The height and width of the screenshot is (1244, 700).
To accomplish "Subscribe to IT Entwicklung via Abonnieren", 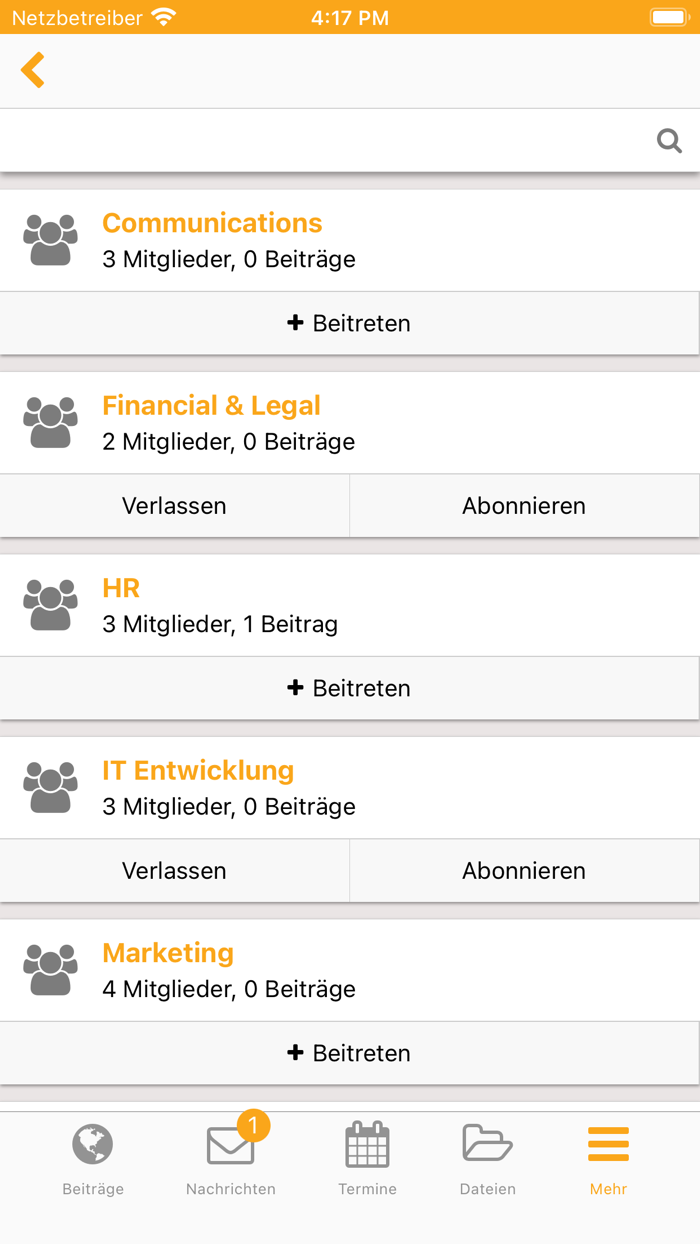I will (x=524, y=871).
